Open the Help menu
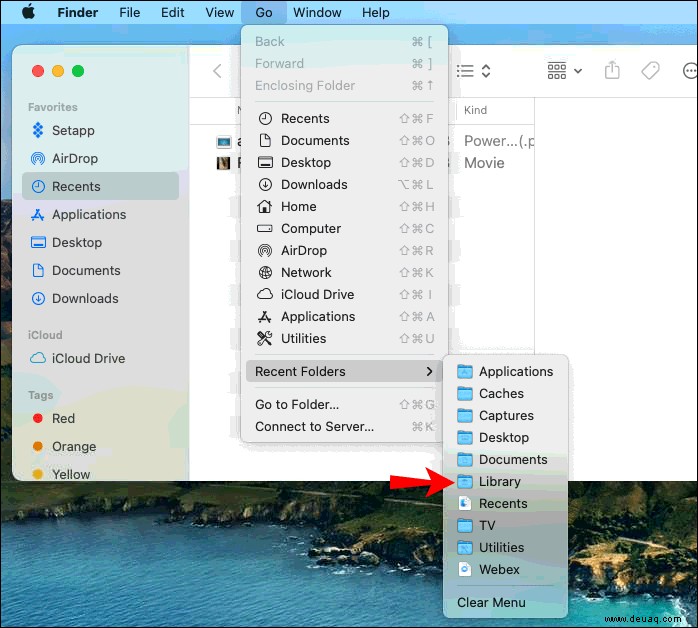Screen dimensions: 698x628 375,12
